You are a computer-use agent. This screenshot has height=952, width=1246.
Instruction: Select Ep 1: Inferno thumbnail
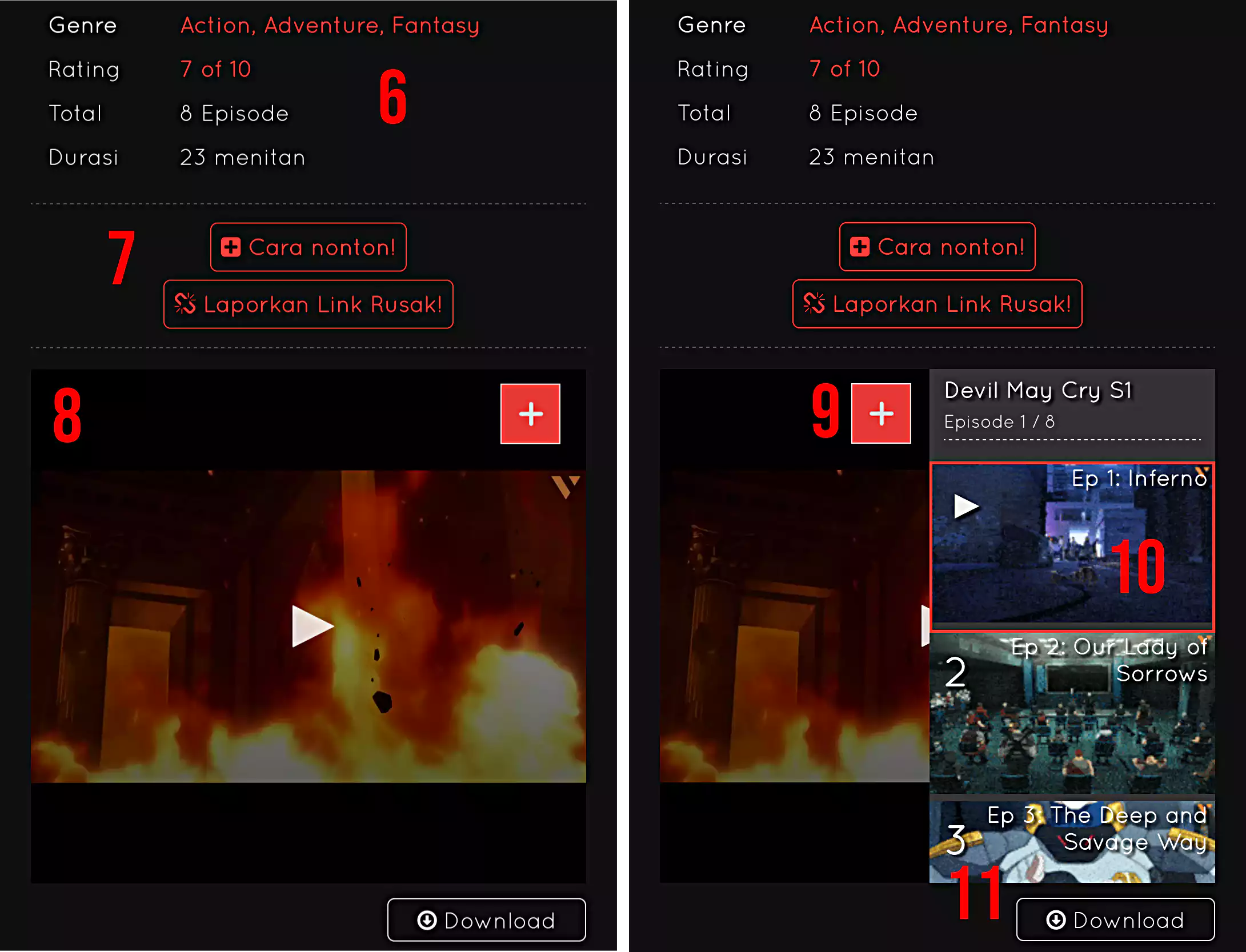(1072, 546)
